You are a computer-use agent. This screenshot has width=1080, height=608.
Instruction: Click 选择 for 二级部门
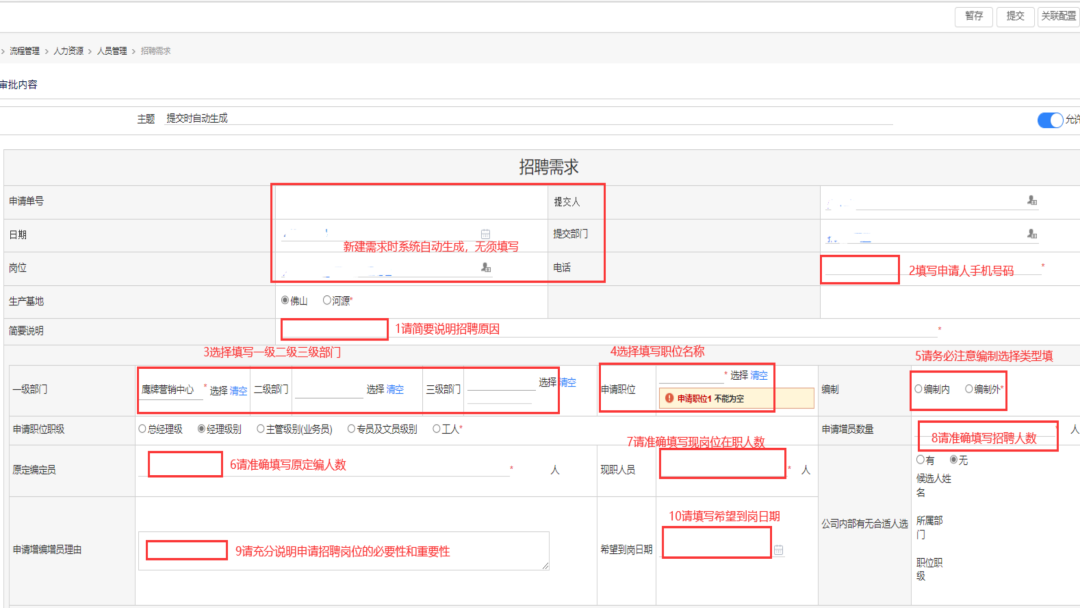point(375,390)
